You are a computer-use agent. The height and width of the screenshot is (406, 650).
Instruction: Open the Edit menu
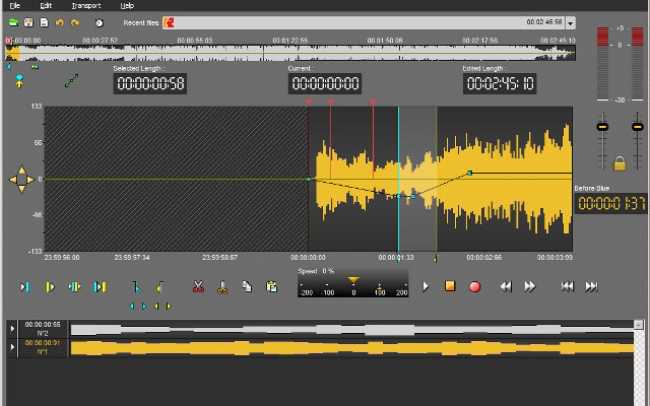coord(46,5)
